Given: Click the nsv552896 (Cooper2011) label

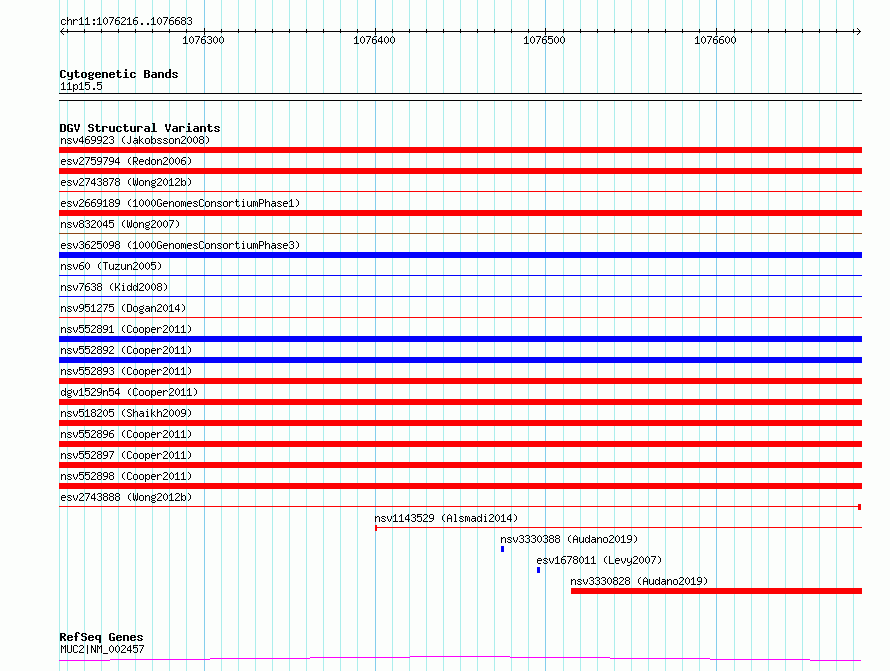Looking at the screenshot, I should point(126,434).
